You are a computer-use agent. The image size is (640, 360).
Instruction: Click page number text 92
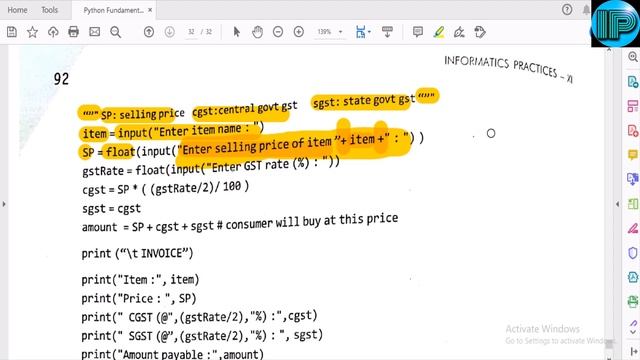pos(61,79)
